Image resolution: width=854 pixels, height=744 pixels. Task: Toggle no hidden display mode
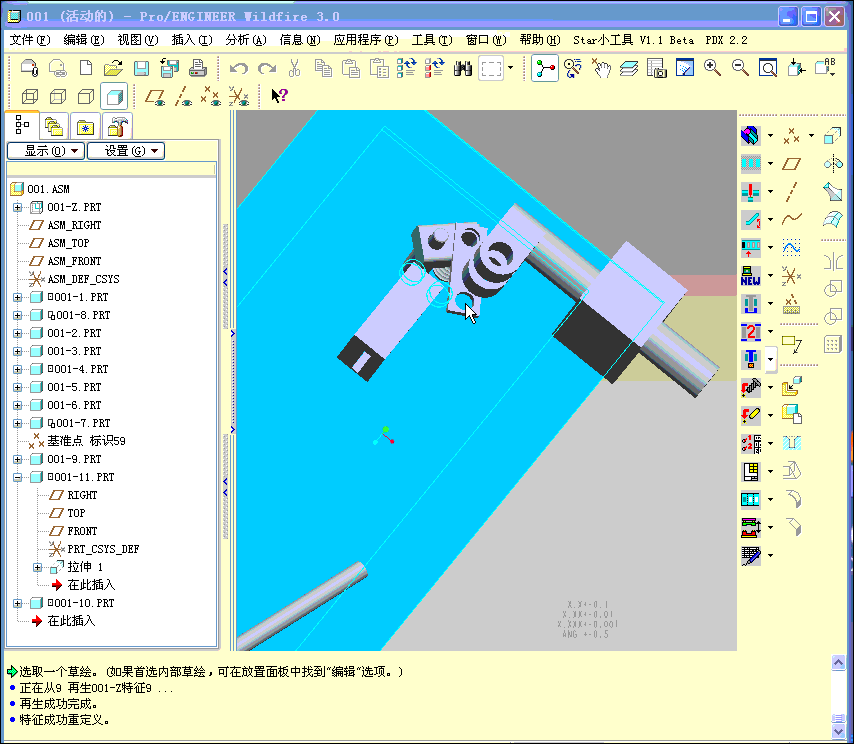(86, 97)
